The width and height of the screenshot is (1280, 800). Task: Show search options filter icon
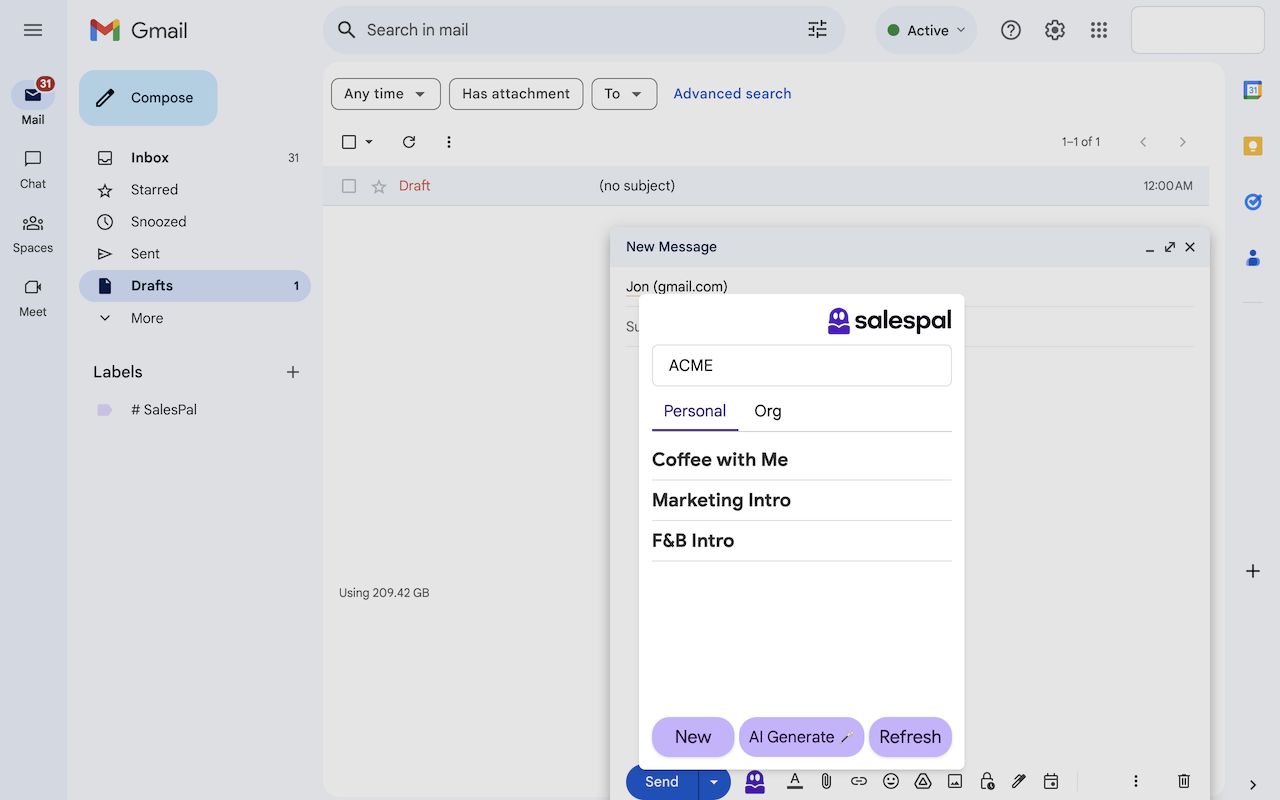coord(817,30)
